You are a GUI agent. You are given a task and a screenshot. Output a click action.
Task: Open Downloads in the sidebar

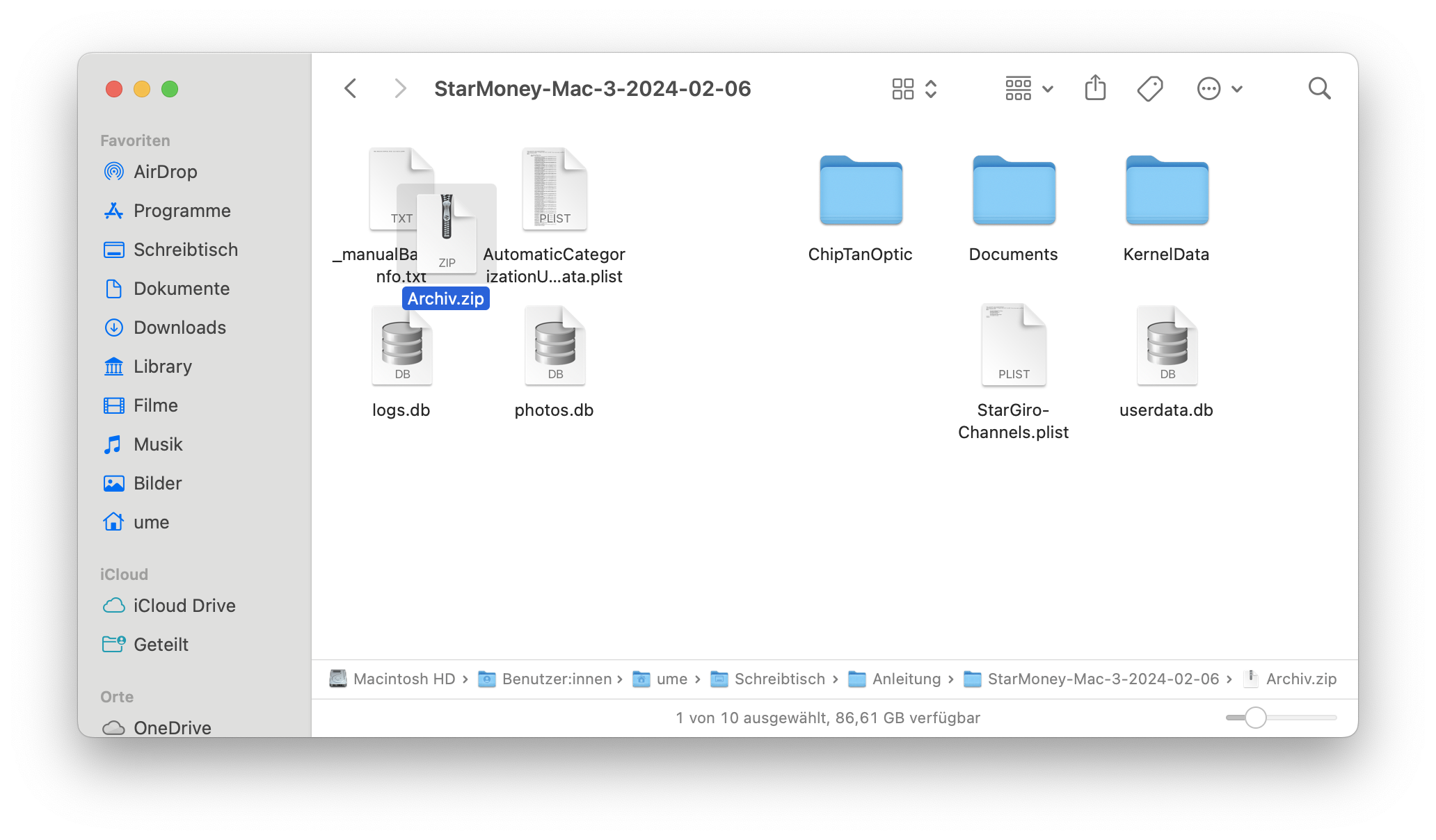[x=179, y=328]
